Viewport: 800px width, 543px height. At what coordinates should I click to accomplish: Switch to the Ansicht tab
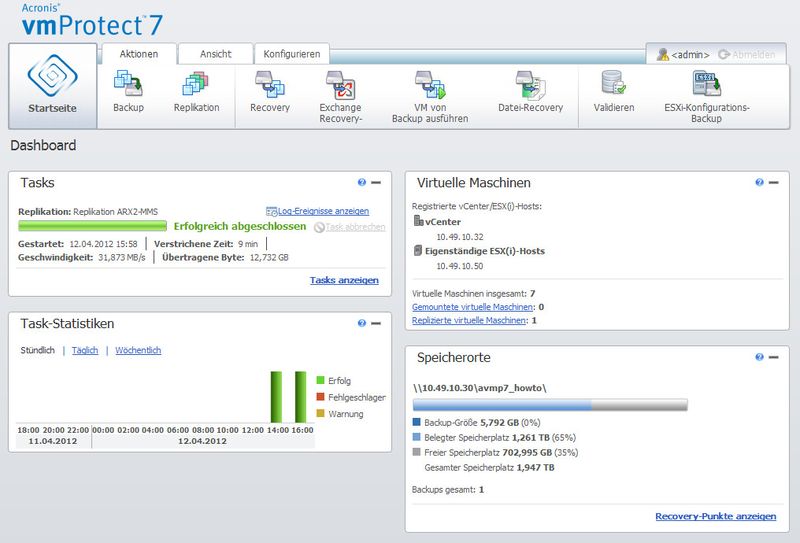click(215, 54)
